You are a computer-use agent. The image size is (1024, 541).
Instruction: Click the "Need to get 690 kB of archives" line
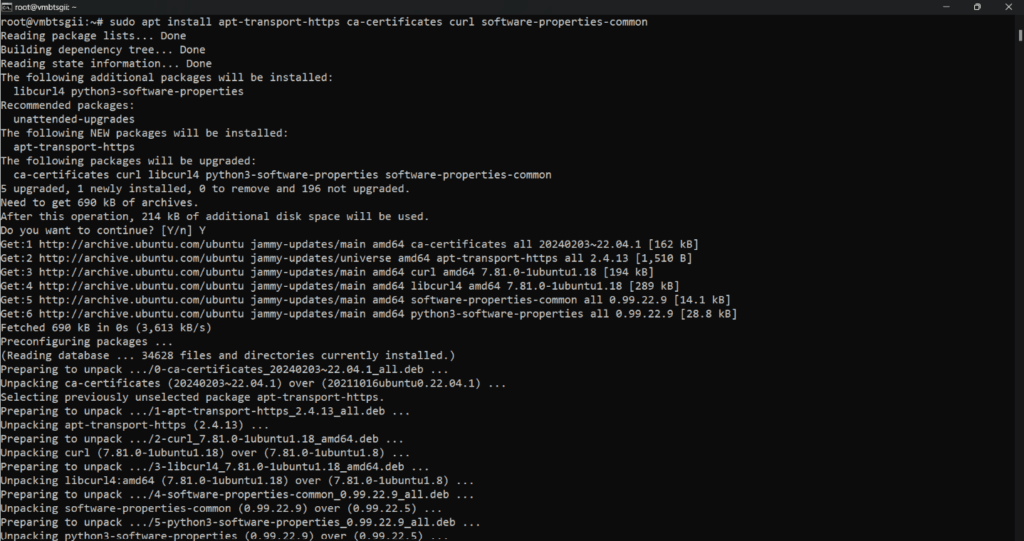click(98, 202)
